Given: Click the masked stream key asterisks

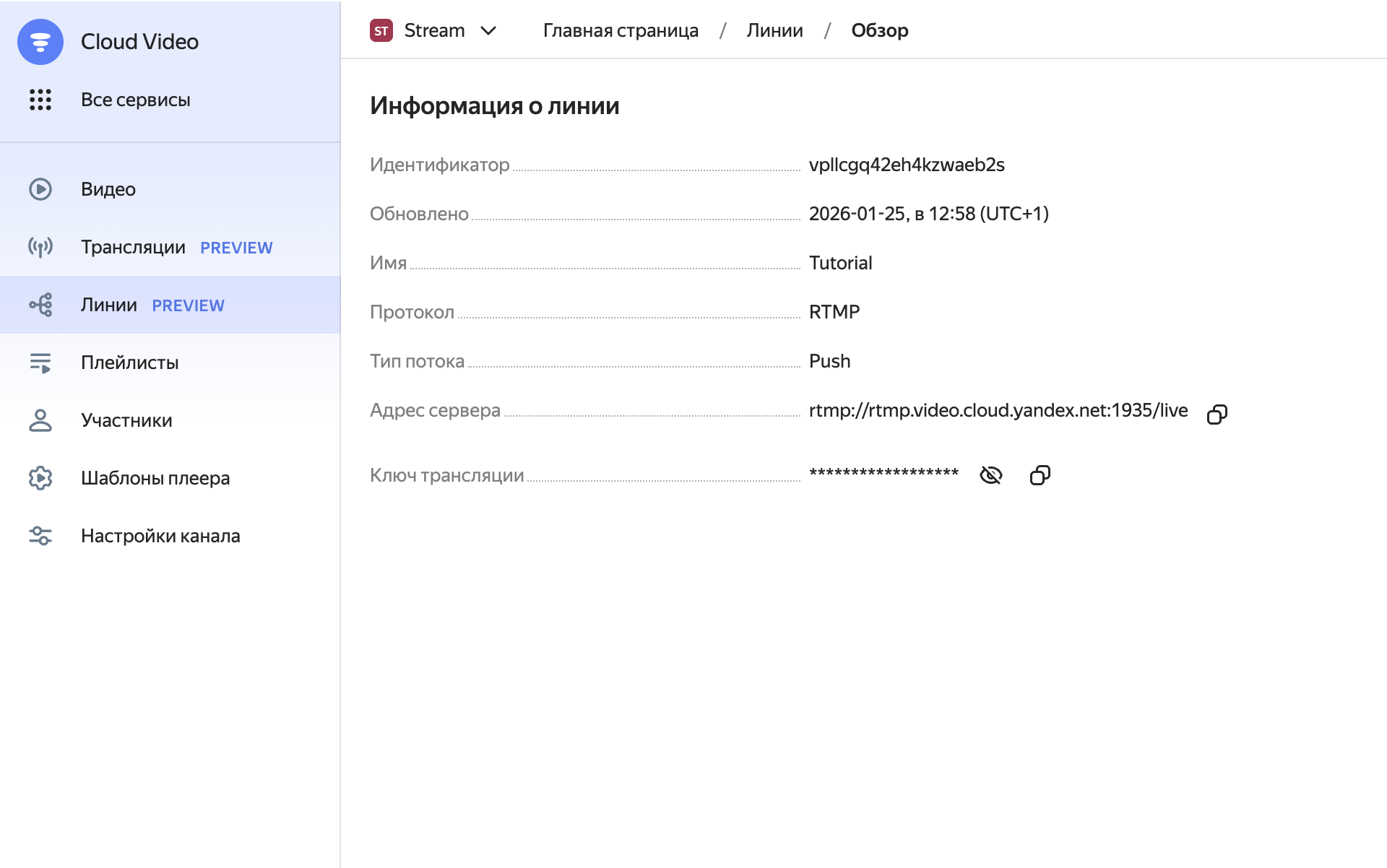Looking at the screenshot, I should 883,474.
